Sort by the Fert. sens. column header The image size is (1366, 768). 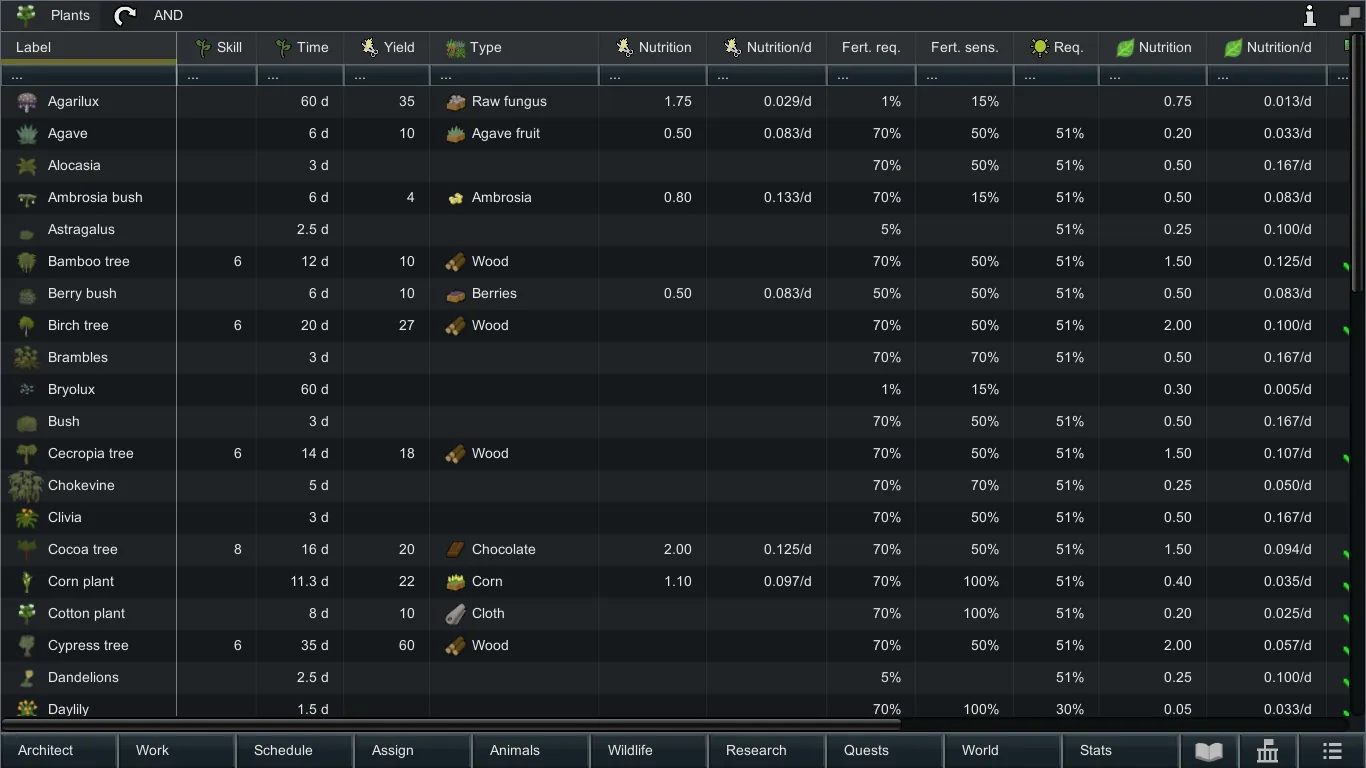click(x=964, y=47)
